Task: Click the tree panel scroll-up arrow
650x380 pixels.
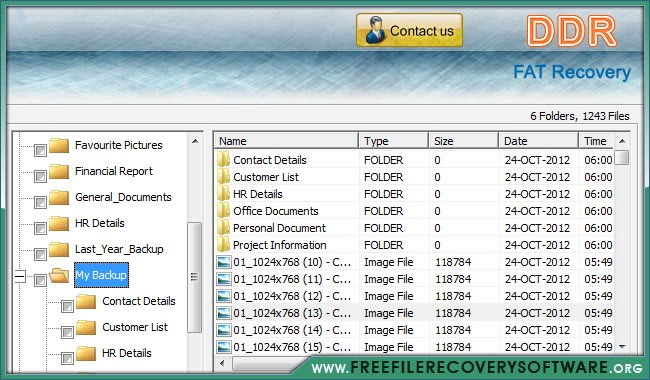Action: (x=195, y=141)
